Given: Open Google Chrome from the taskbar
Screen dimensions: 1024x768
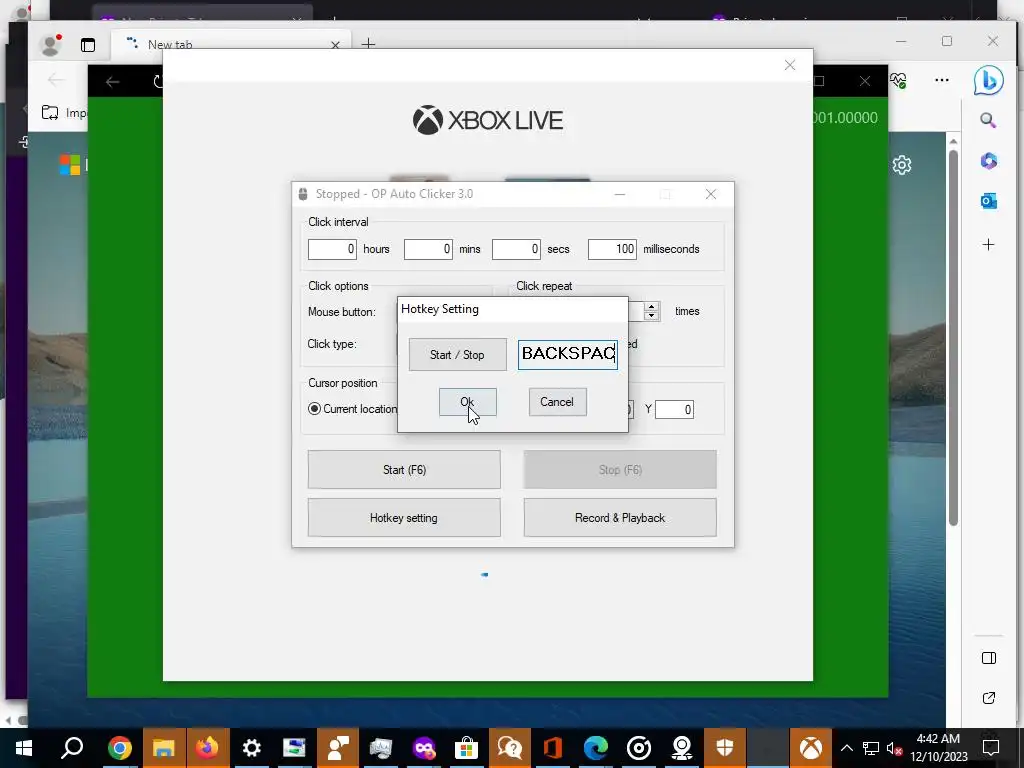Looking at the screenshot, I should pos(120,748).
